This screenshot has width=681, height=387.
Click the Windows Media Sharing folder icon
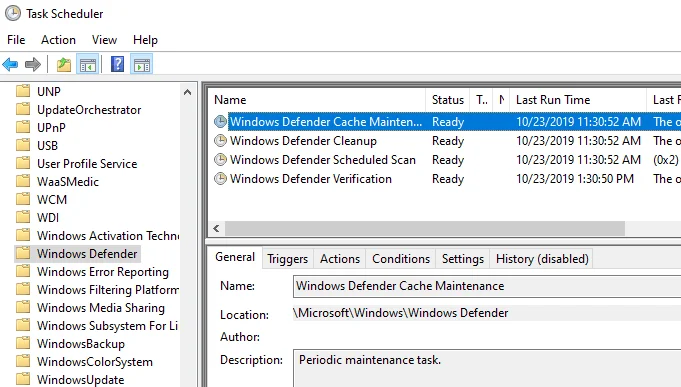tap(23, 307)
